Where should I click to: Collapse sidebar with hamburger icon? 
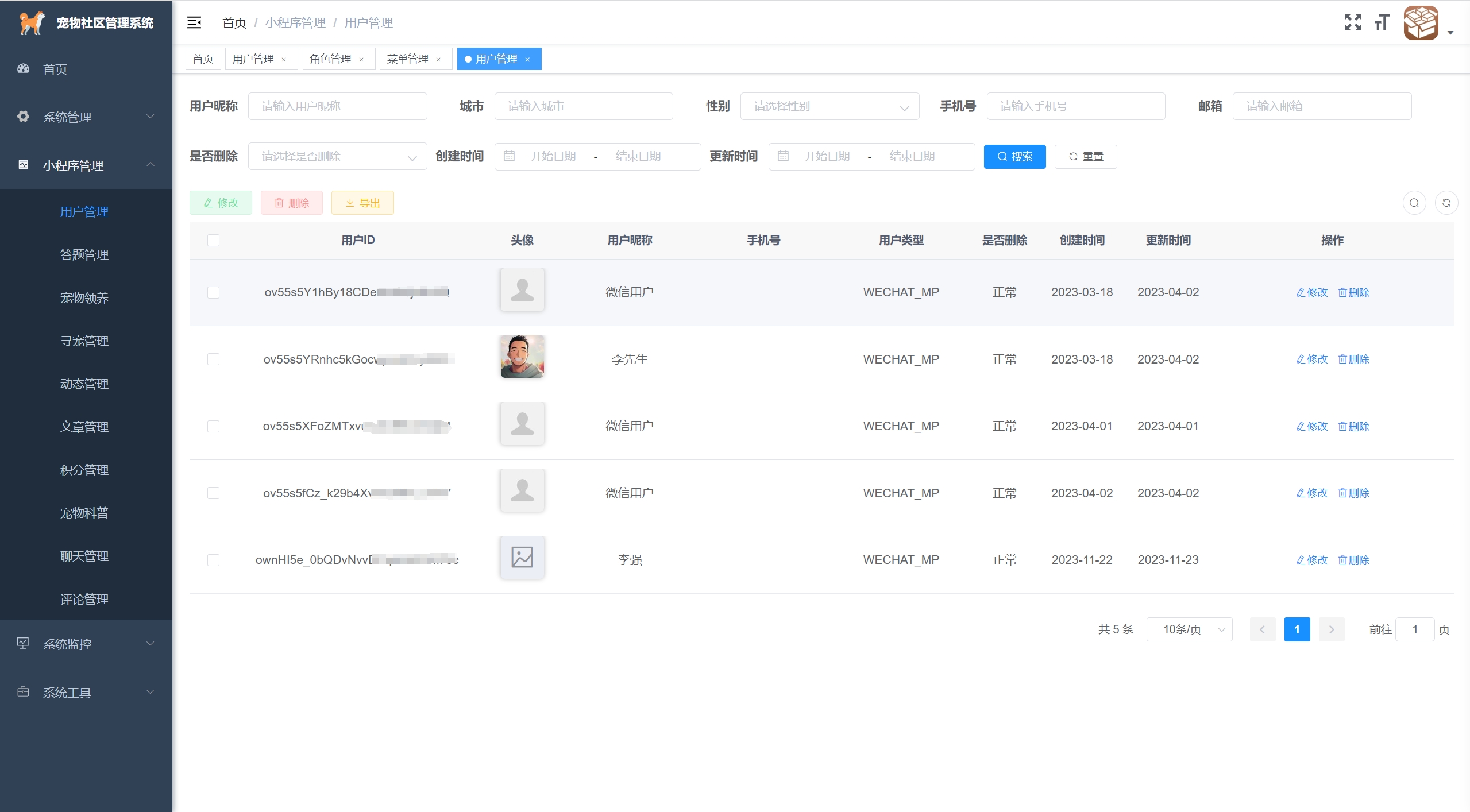194,23
